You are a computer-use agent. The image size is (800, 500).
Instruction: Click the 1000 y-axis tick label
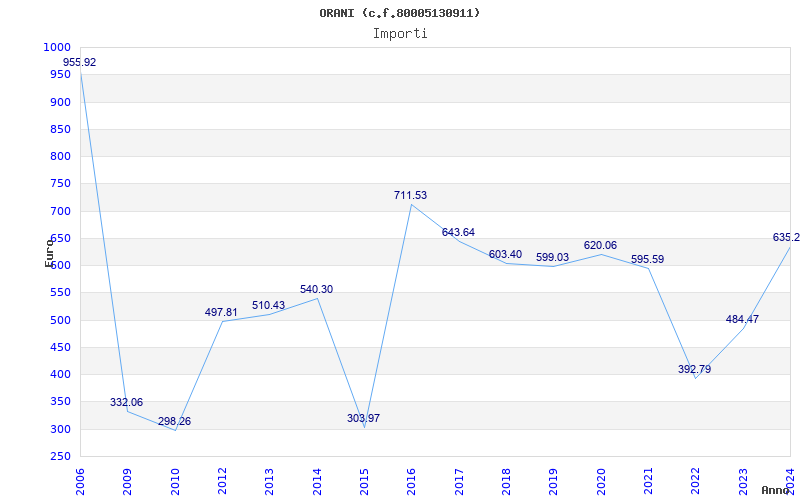click(x=57, y=47)
